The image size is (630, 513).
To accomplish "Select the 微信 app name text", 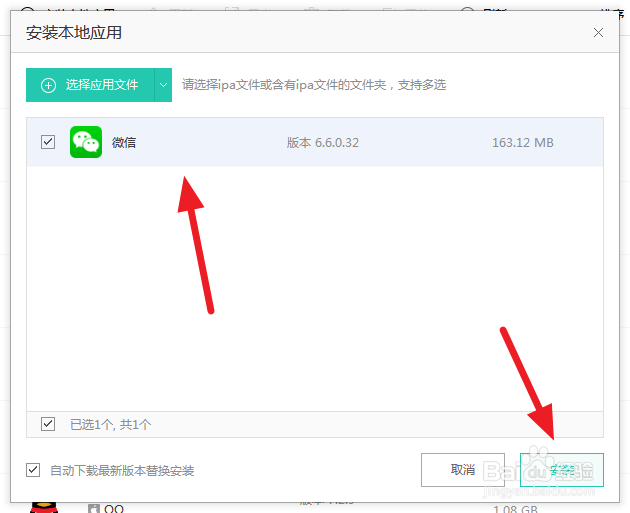I will (124, 142).
